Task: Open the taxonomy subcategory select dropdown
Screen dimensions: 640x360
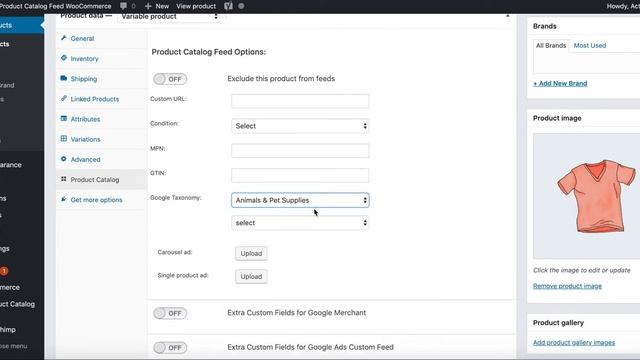Action: point(300,223)
